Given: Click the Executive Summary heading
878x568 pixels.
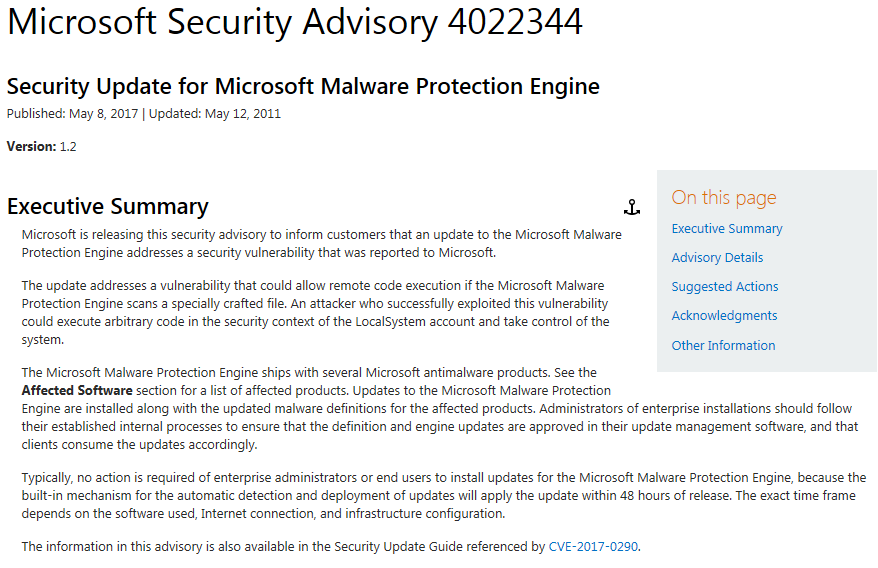Looking at the screenshot, I should (108, 207).
